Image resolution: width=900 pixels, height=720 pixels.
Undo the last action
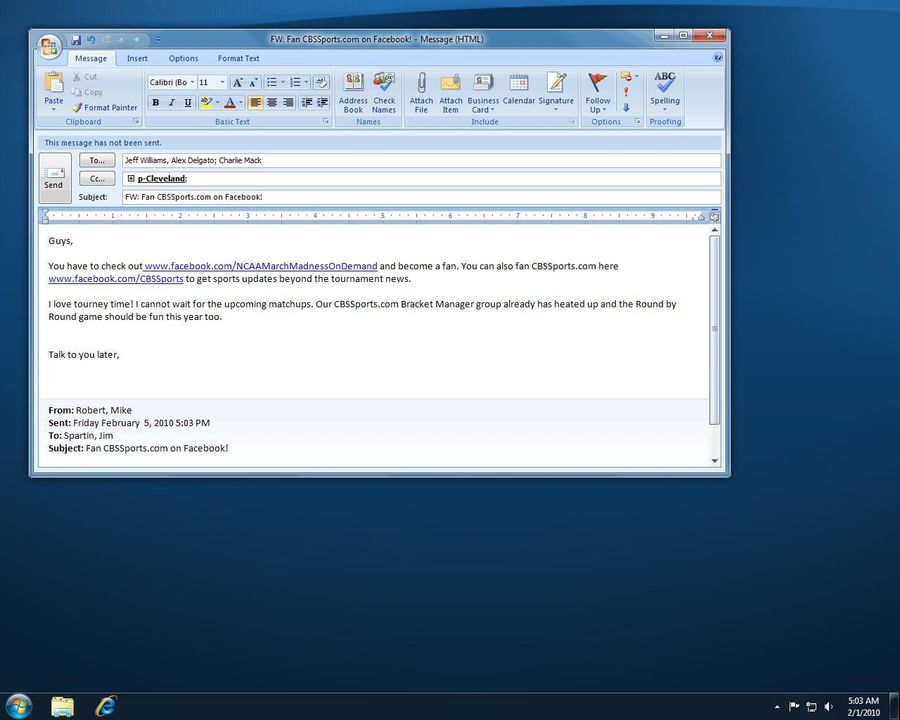coord(91,40)
